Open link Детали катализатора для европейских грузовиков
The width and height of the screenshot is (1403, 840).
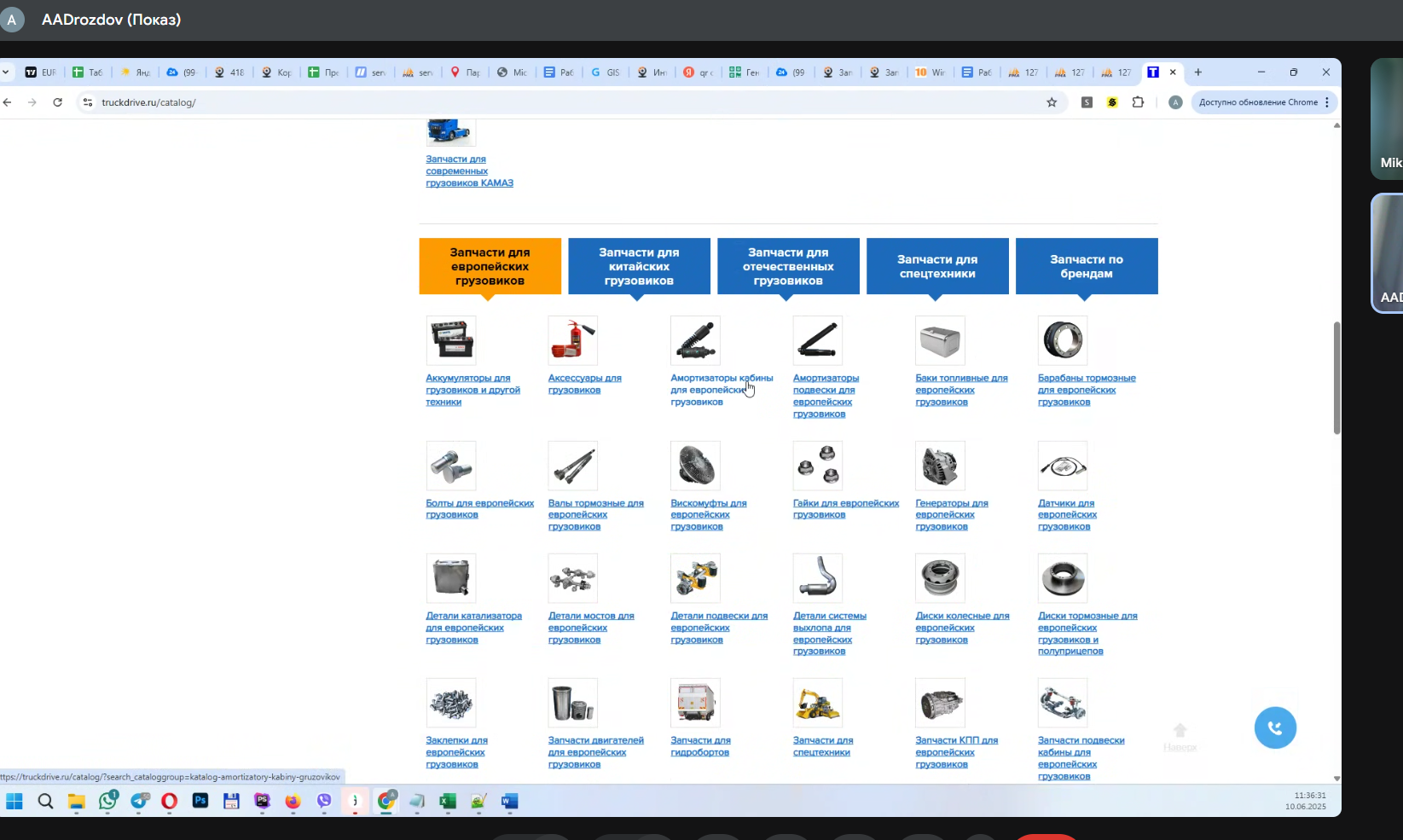click(473, 628)
